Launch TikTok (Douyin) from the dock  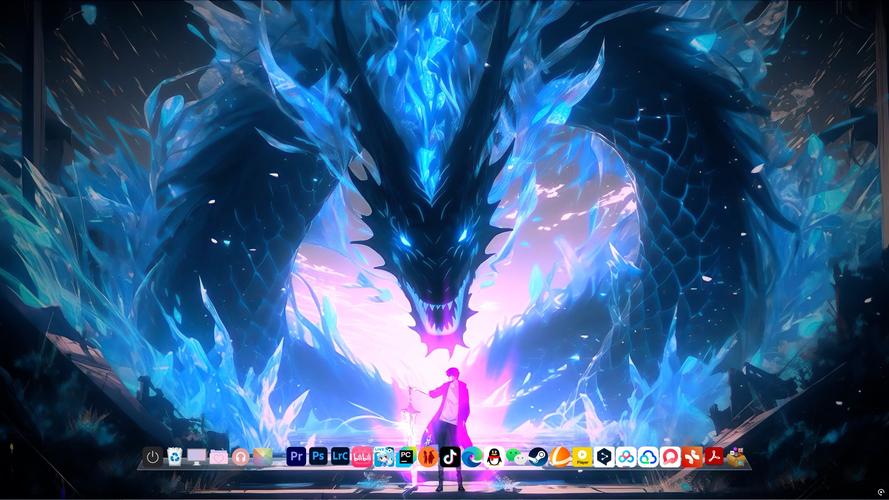[450, 456]
